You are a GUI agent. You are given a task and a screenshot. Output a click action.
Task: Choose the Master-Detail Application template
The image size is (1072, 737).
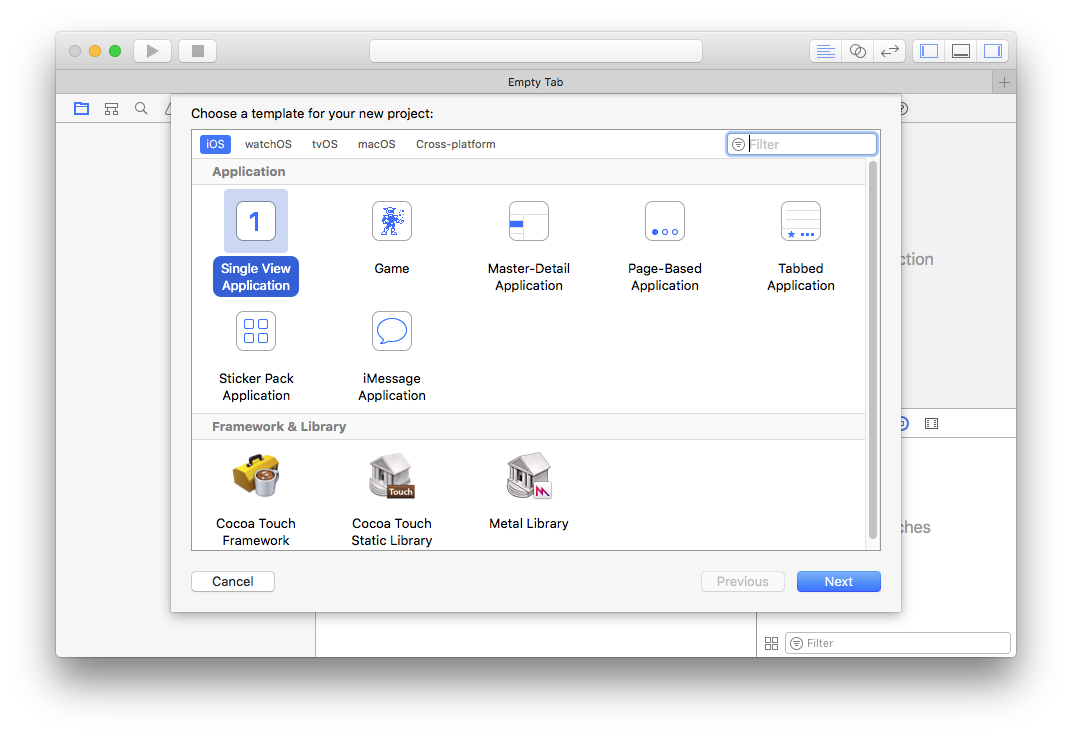529,221
